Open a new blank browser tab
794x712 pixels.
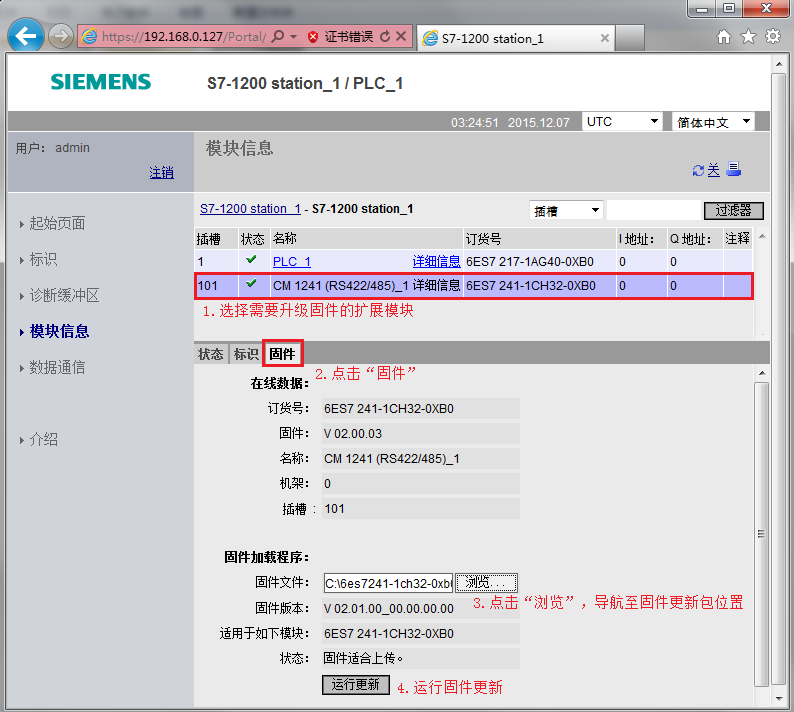click(630, 38)
